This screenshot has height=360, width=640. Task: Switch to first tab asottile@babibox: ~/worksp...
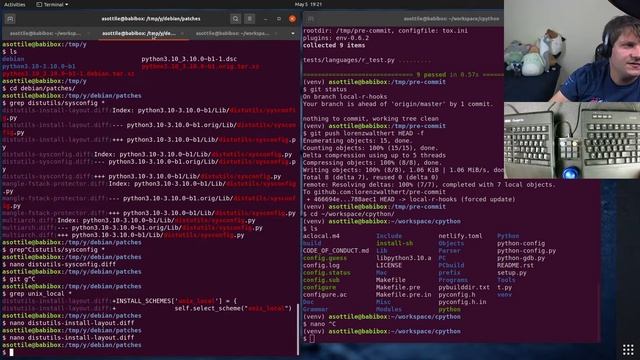click(45, 33)
